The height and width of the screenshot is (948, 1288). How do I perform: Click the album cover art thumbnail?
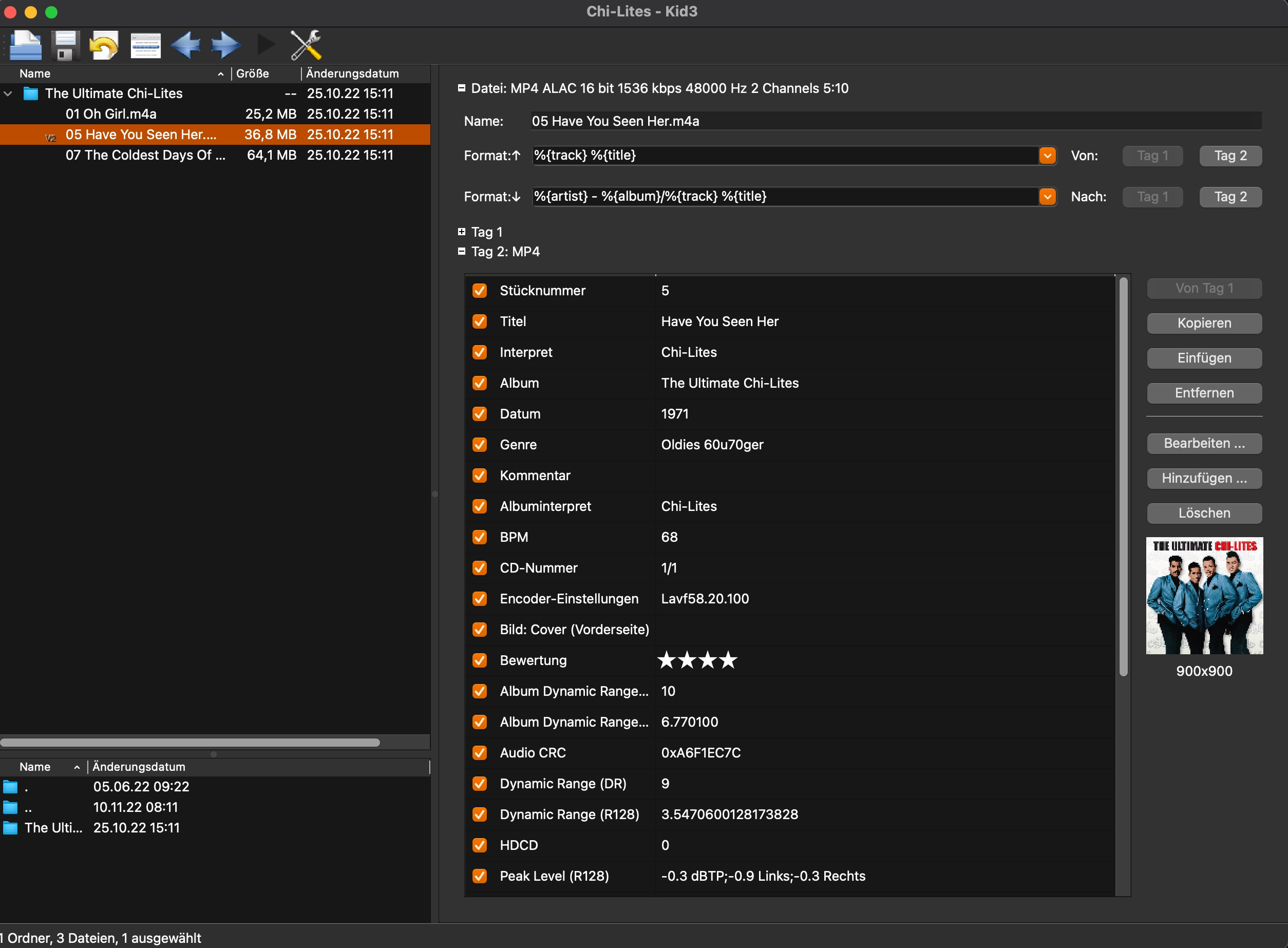[1204, 596]
